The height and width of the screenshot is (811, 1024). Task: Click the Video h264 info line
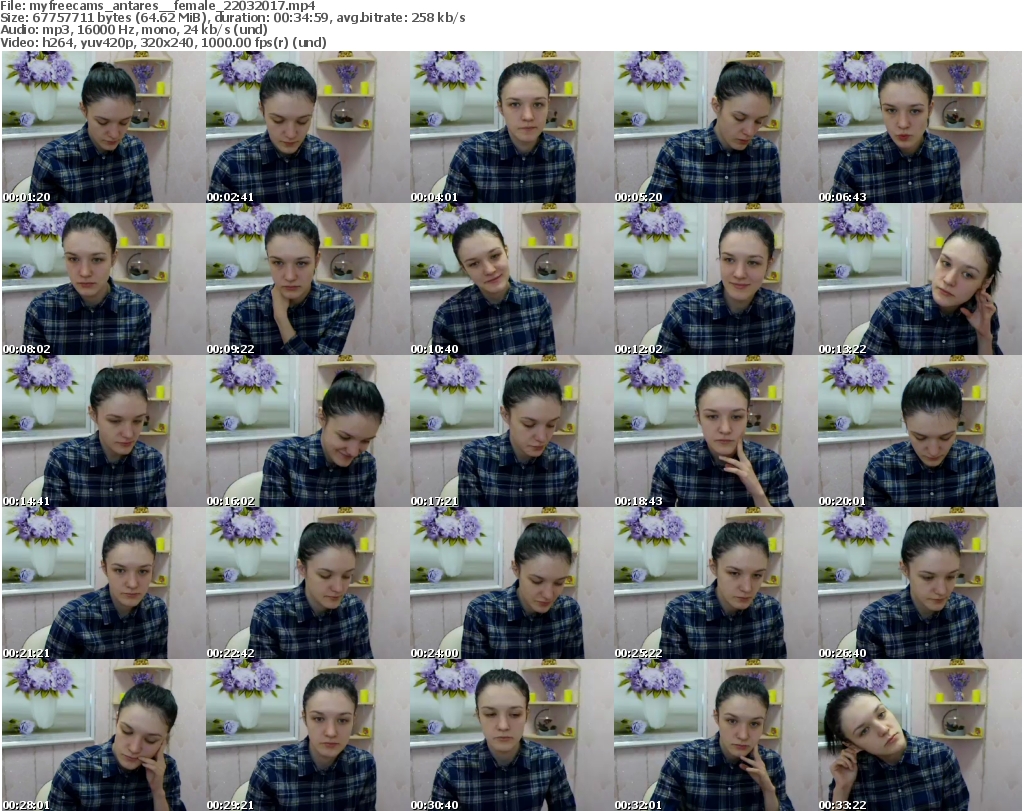tap(163, 42)
